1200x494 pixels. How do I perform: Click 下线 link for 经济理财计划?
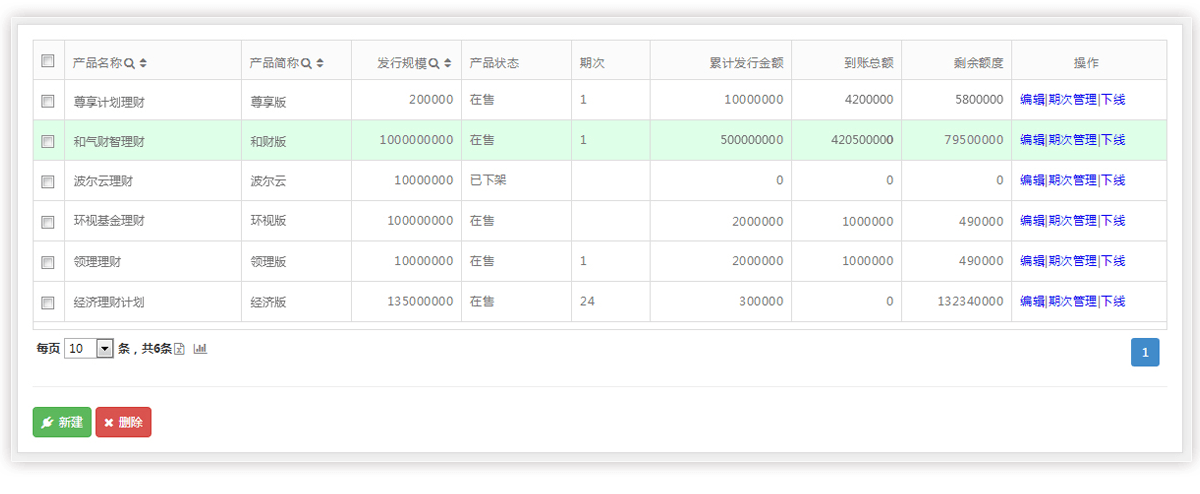[1113, 301]
